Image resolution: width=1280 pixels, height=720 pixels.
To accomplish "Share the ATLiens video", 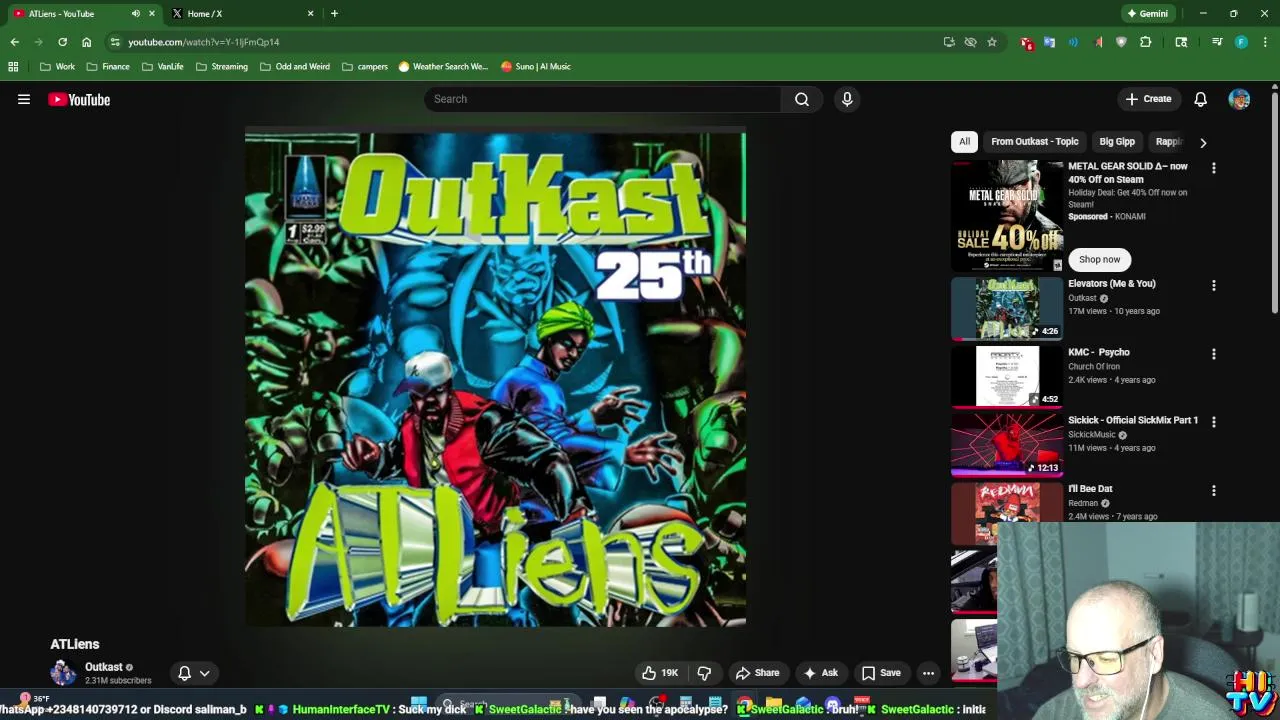I will [x=757, y=673].
